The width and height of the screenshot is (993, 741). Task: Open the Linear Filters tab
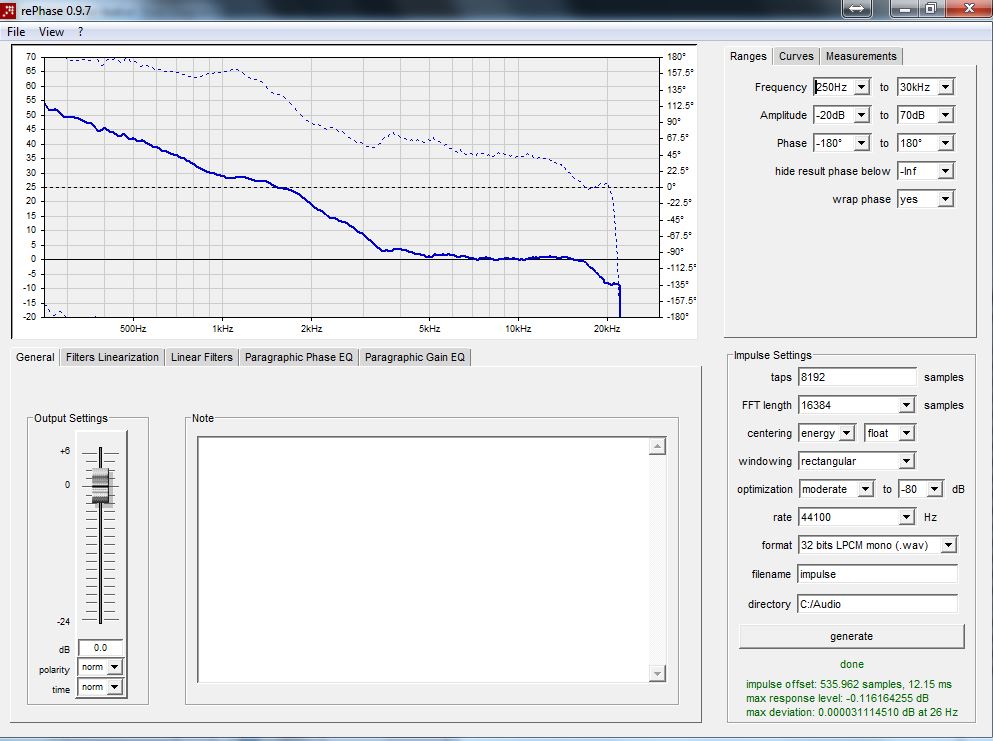(201, 357)
